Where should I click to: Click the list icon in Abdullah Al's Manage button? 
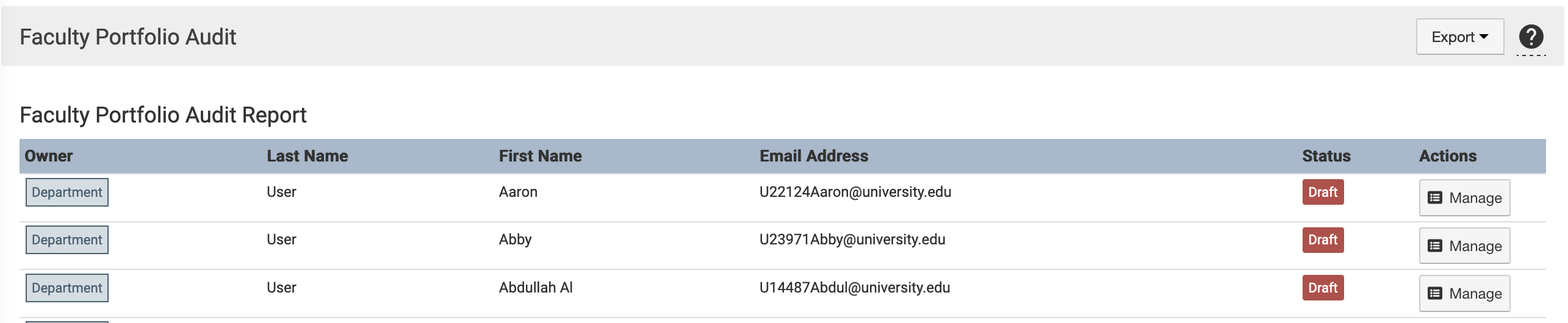1435,294
